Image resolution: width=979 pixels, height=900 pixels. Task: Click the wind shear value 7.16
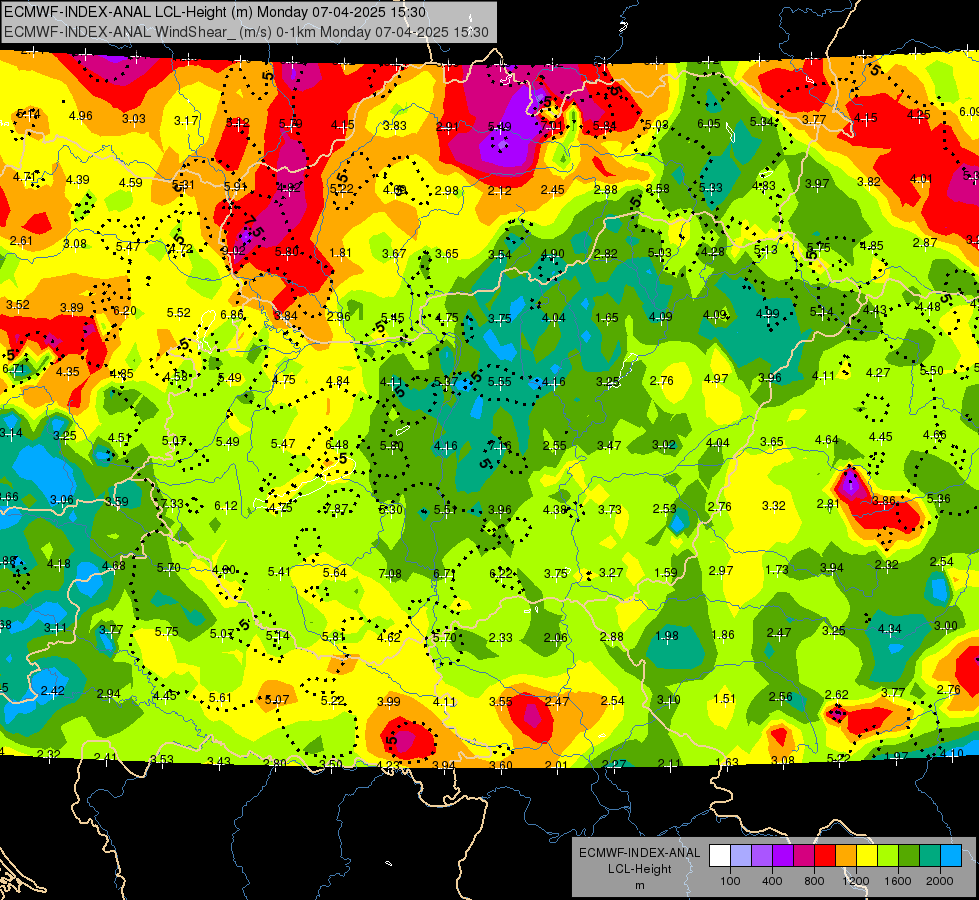pyautogui.click(x=500, y=445)
